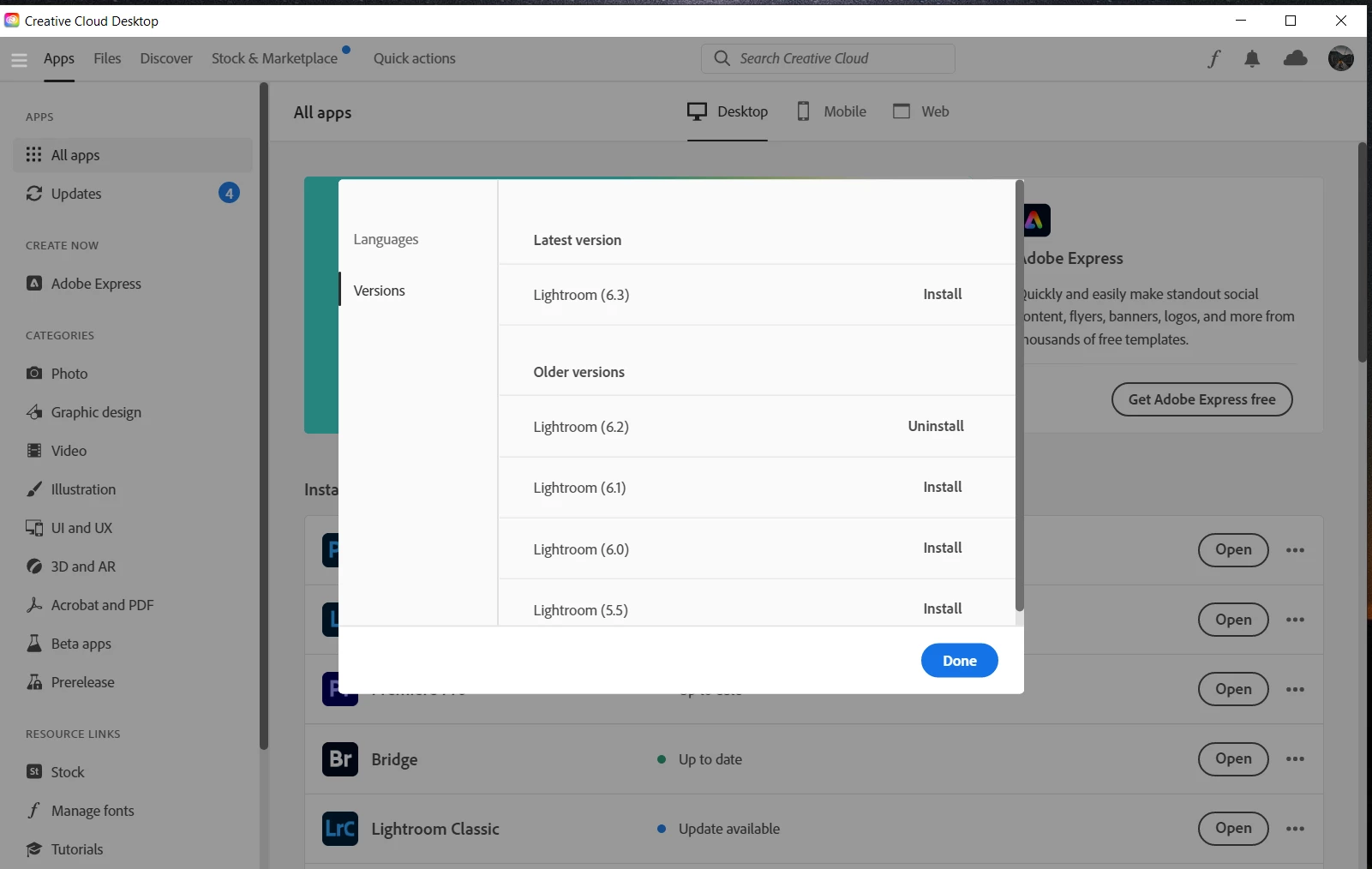Open the Stock resource link icon
The height and width of the screenshot is (869, 1372).
[33, 771]
